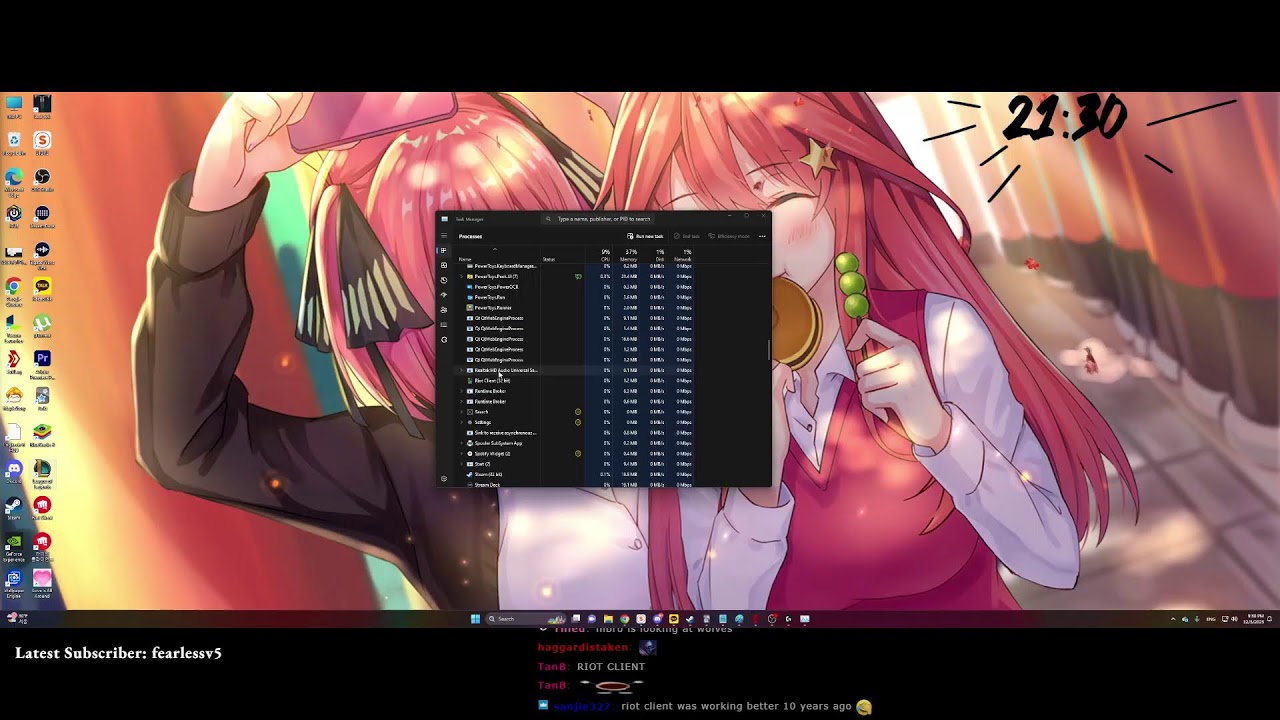
Task: Expand the Search process group
Action: pos(462,412)
